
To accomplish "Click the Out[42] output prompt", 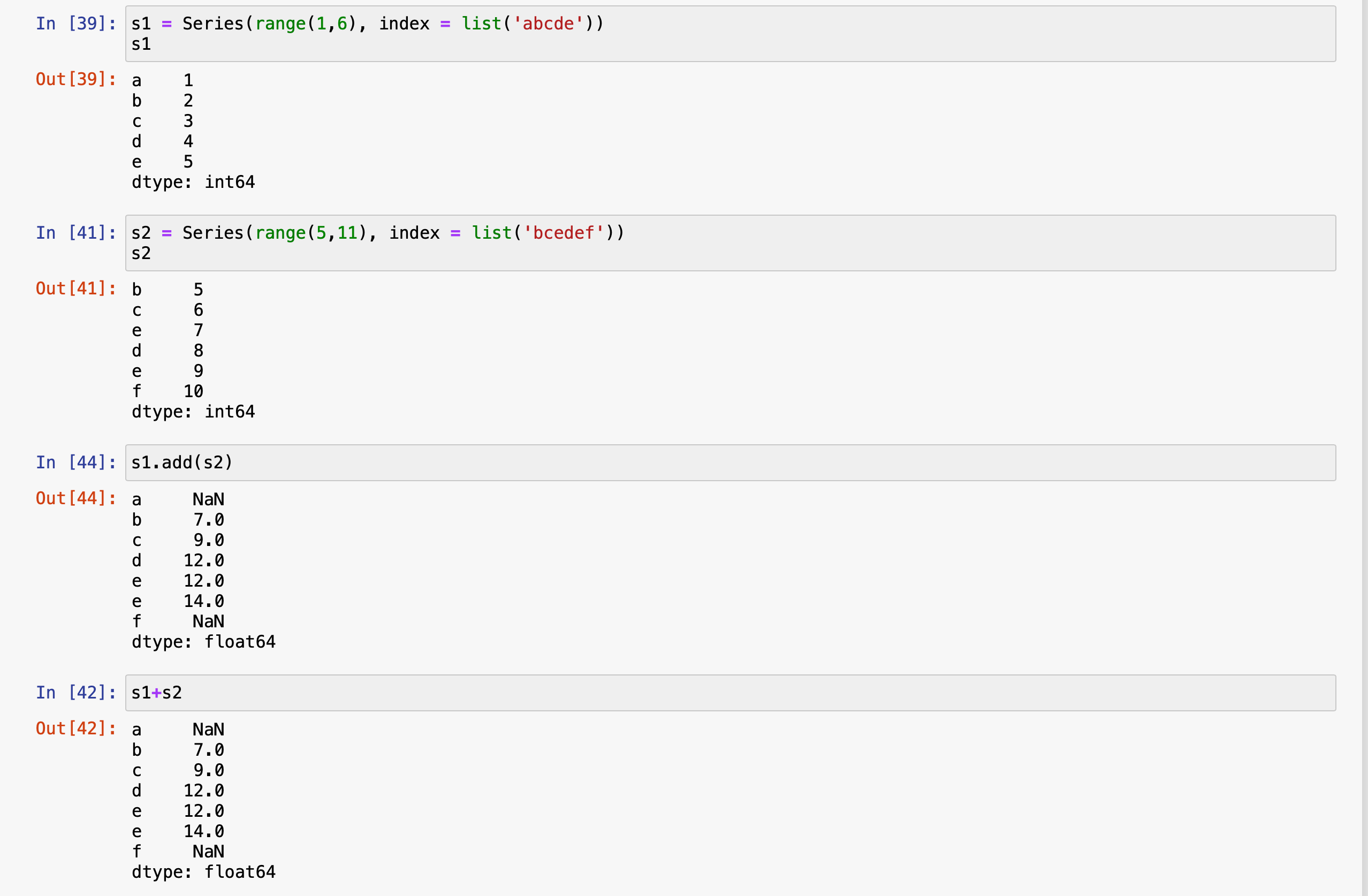I will 76,729.
